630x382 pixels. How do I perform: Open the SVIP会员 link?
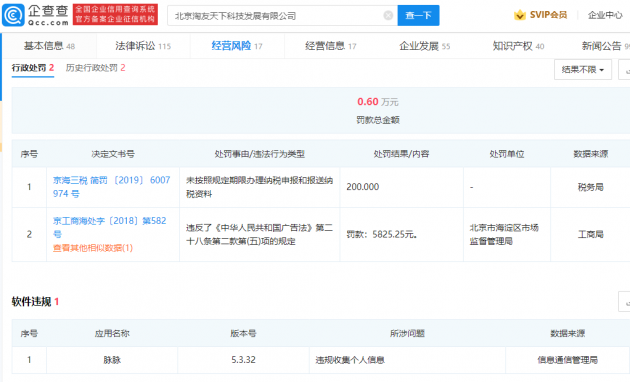point(548,15)
